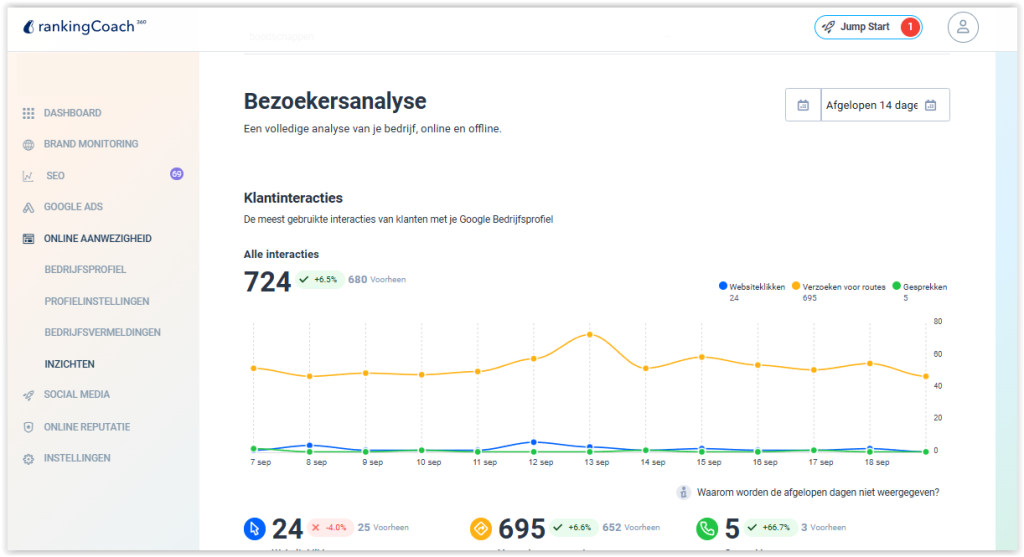Toggle Gesprekken series in chart legend
The image size is (1024, 557).
tap(918, 287)
